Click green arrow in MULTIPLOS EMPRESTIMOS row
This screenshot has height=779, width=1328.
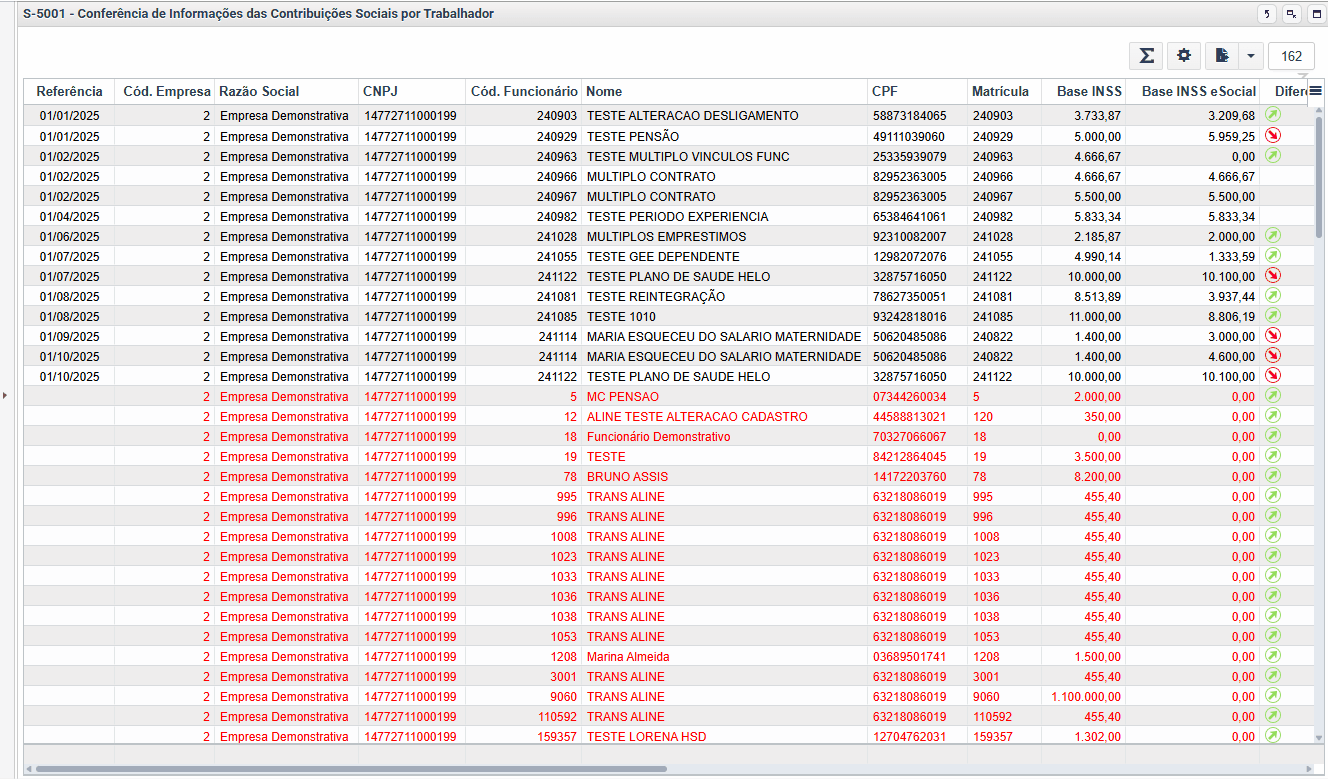pyautogui.click(x=1273, y=235)
